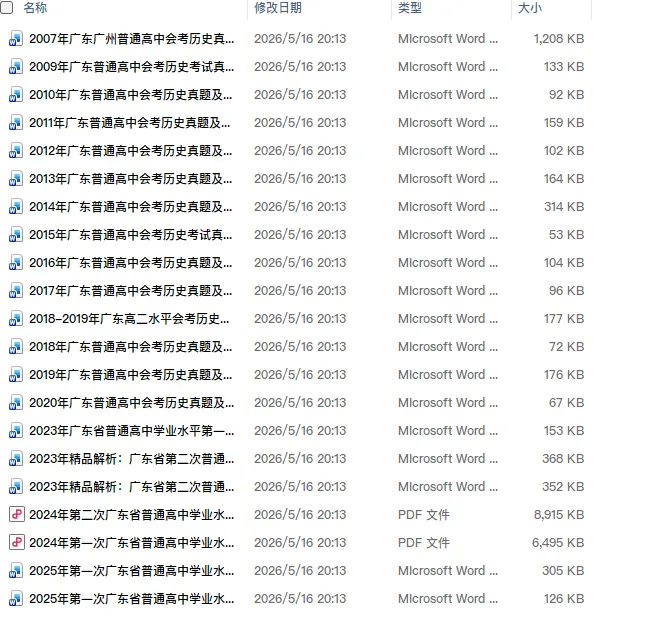The width and height of the screenshot is (667, 622).
Task: Click PDF icon of 2024年第二次广东省 file
Action: pyautogui.click(x=17, y=514)
